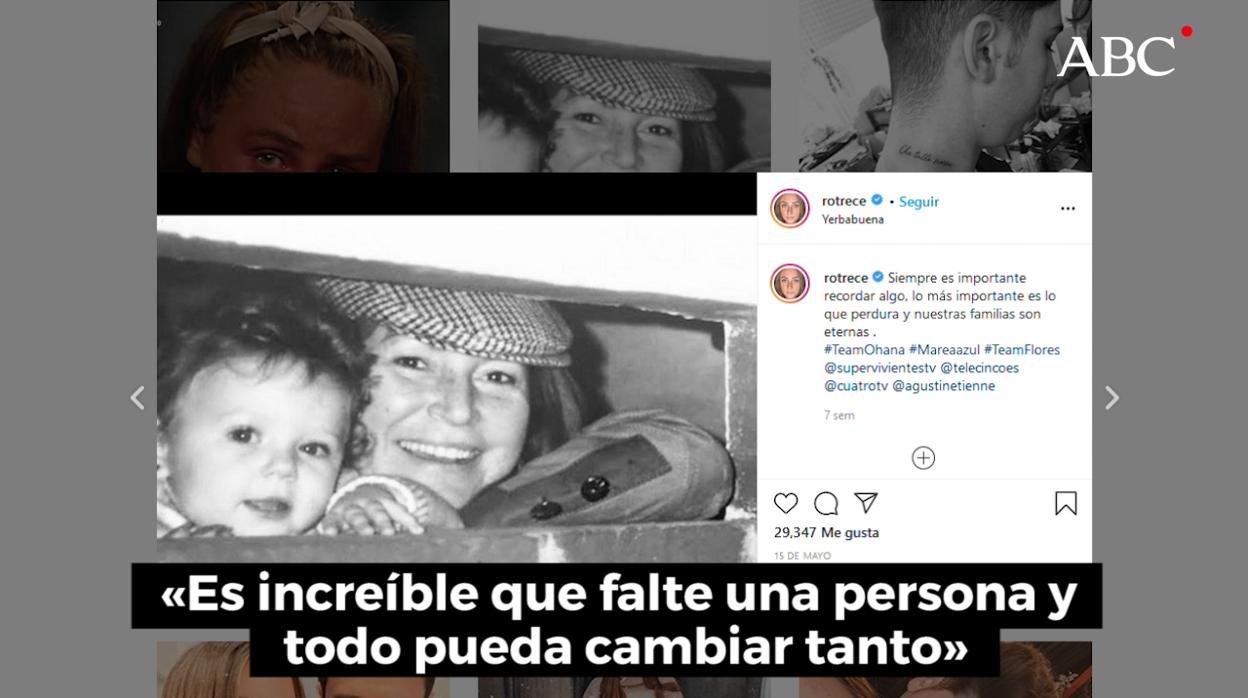The width and height of the screenshot is (1248, 698).
Task: Save the post with the bookmark icon
Action: pyautogui.click(x=1066, y=503)
